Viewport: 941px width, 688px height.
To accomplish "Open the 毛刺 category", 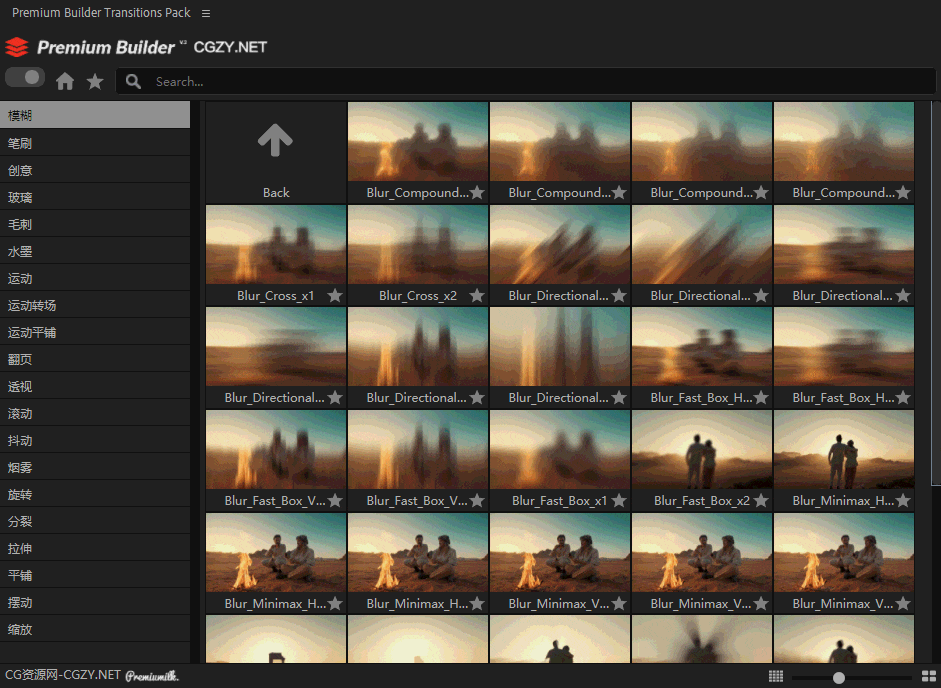I will [95, 224].
